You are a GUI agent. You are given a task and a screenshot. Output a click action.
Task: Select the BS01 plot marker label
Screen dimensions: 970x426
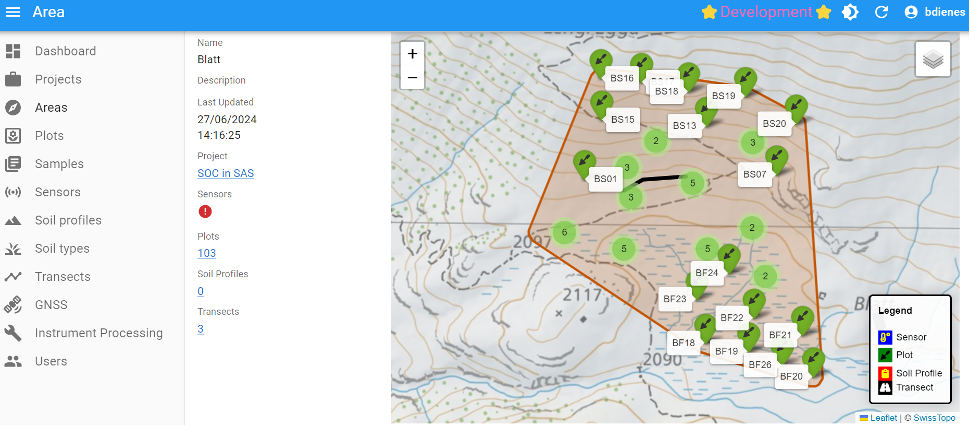pos(605,179)
